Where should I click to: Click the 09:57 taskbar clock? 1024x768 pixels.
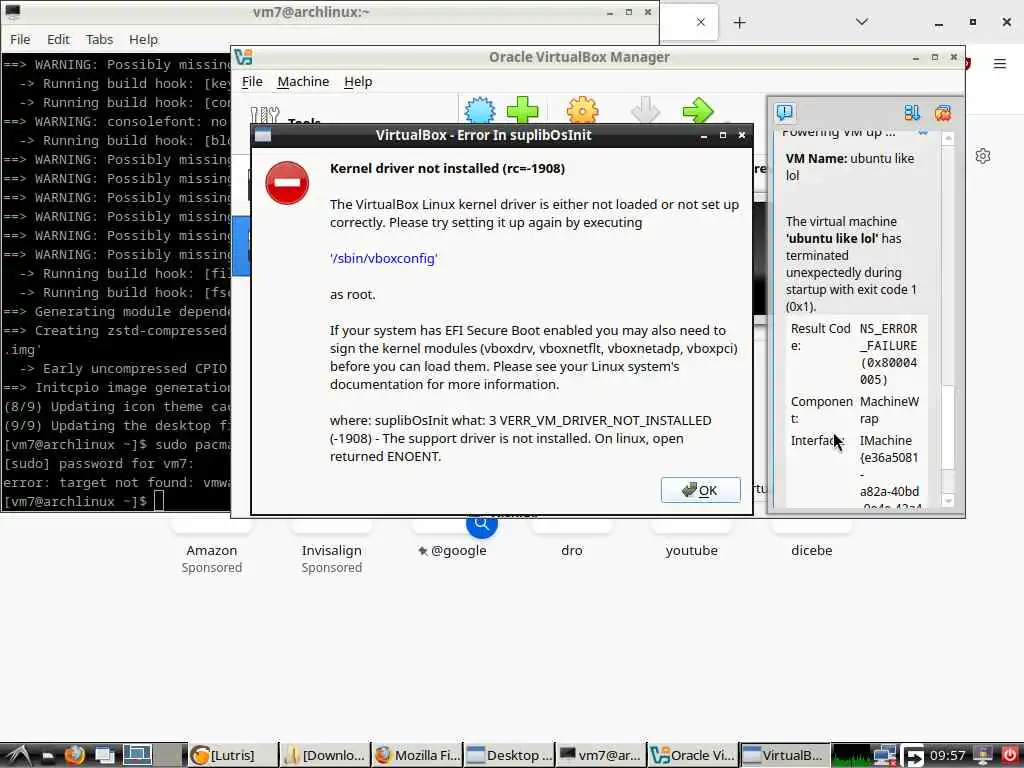coord(948,756)
